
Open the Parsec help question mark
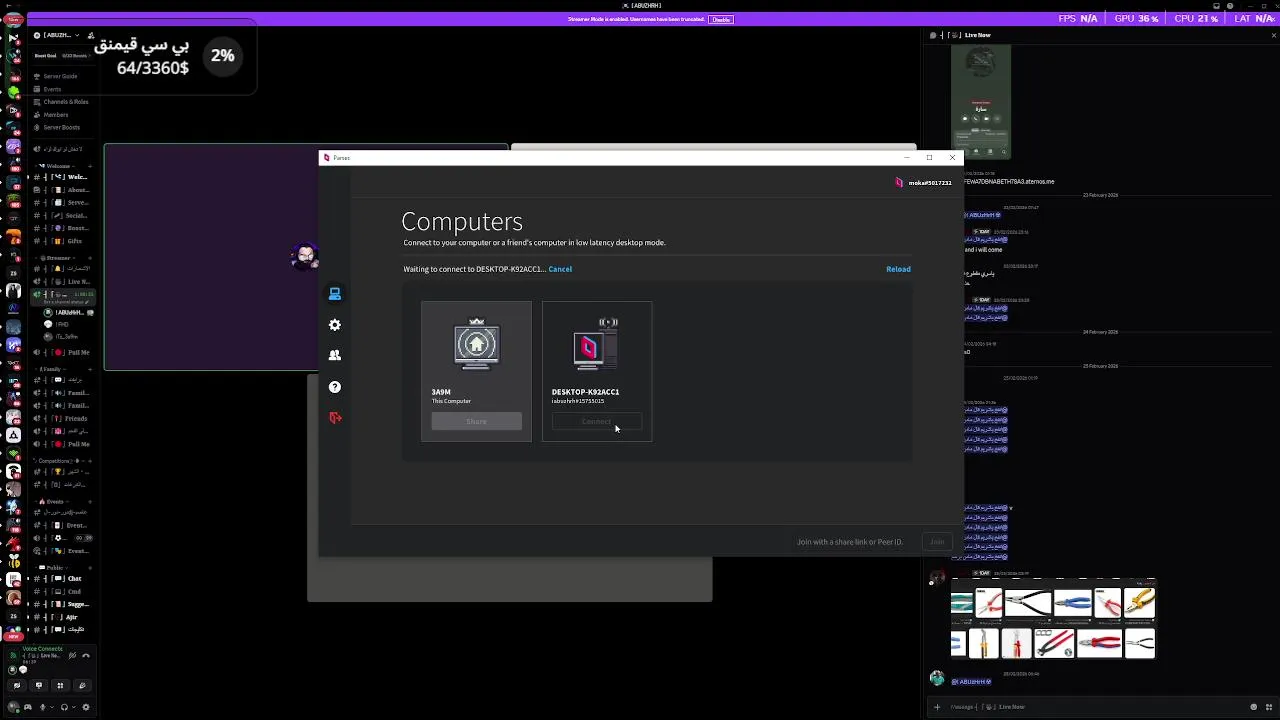[x=335, y=387]
